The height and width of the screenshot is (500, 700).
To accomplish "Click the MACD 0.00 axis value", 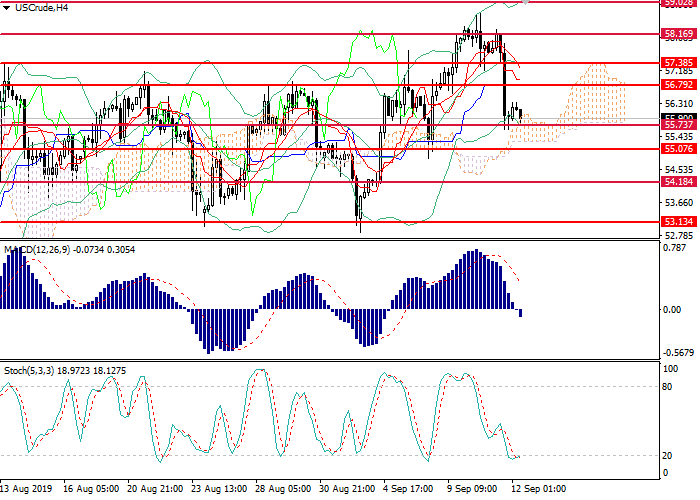I will tap(672, 310).
